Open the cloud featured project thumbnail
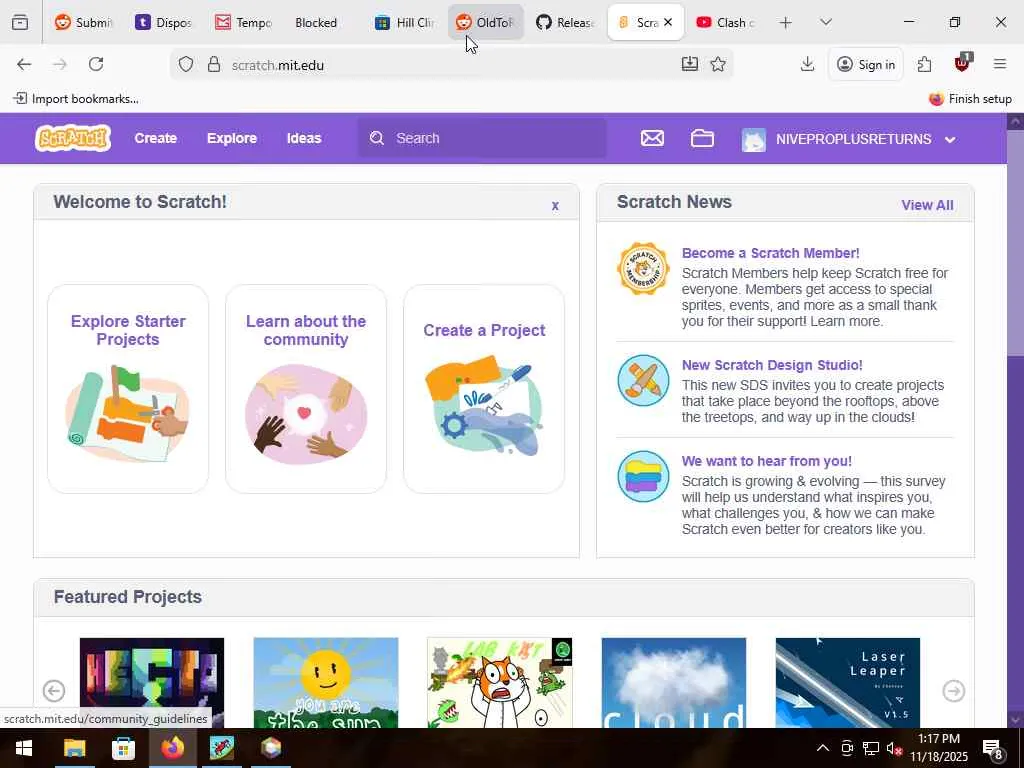1024x768 pixels. click(673, 683)
